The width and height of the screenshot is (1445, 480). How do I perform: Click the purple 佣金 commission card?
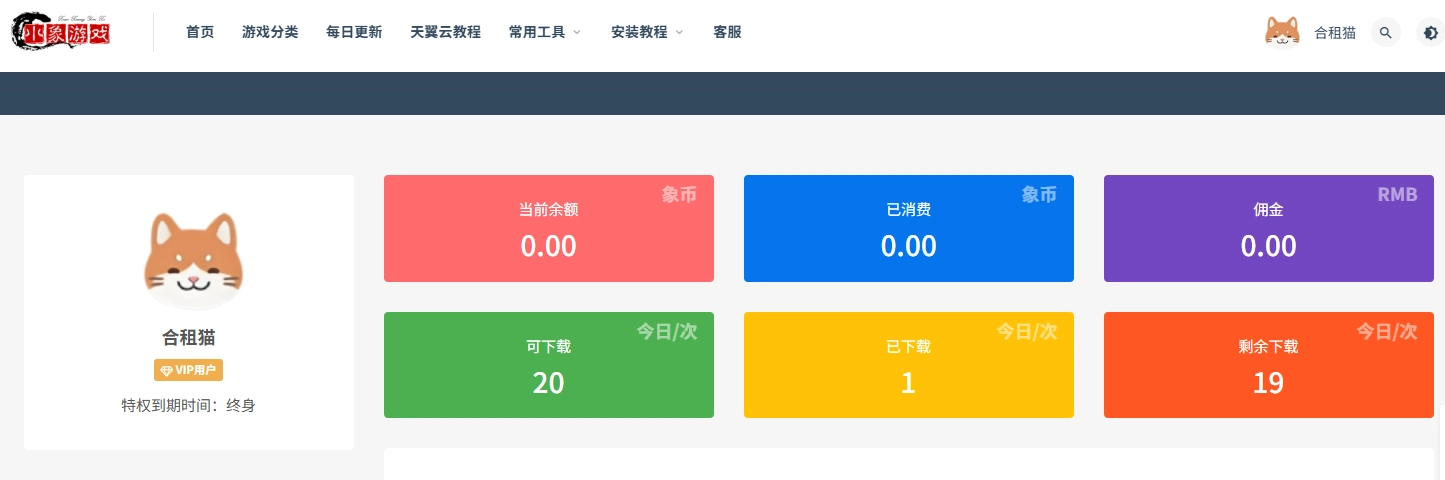[x=1268, y=229]
